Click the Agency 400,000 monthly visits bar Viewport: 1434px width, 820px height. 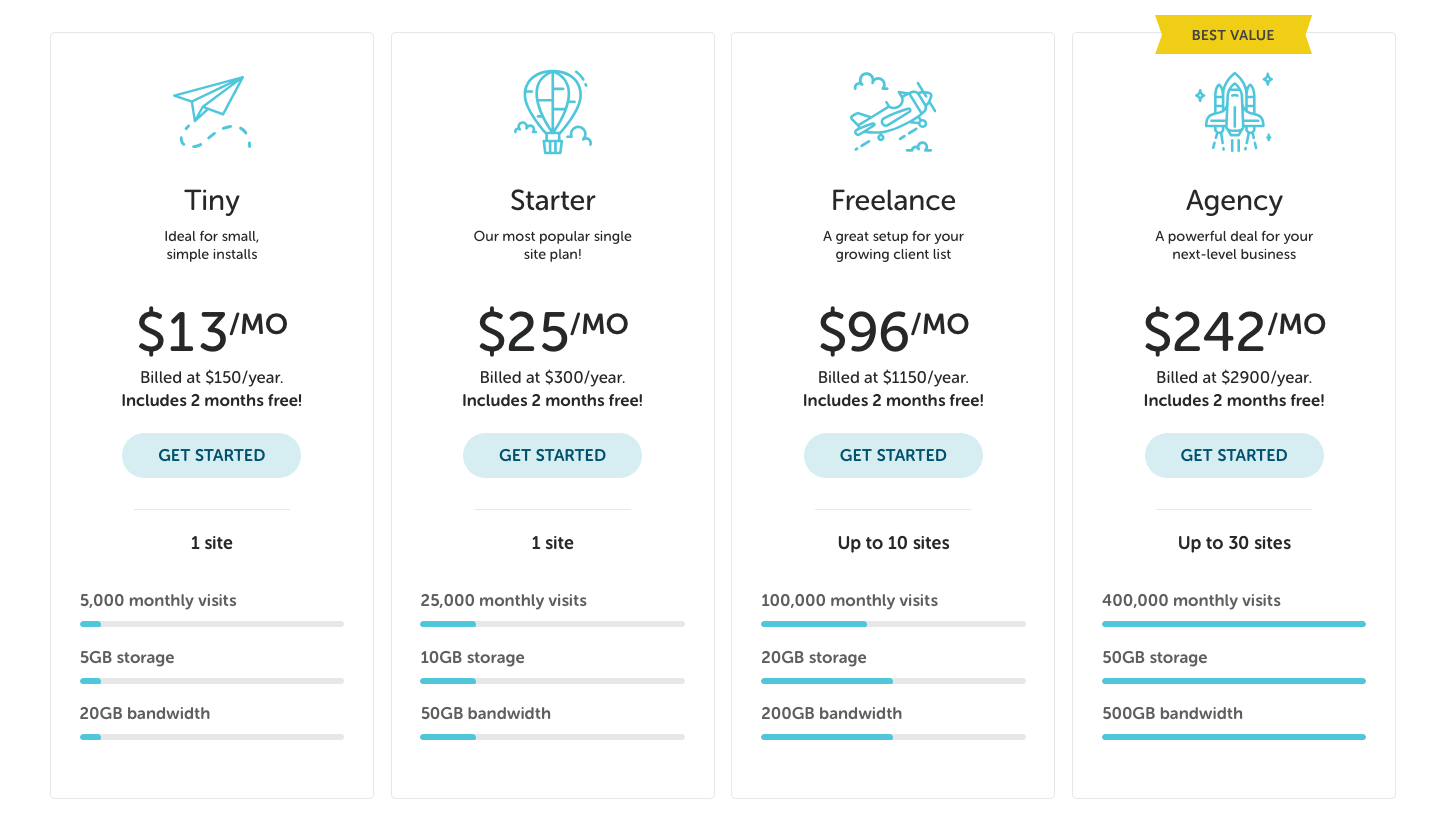click(1233, 624)
